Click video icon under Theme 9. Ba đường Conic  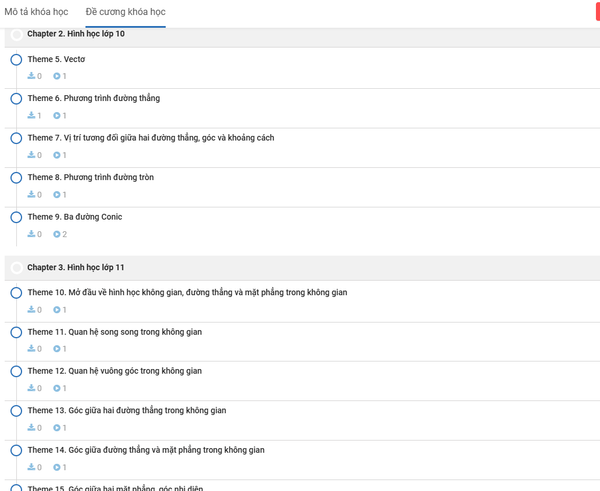tap(56, 234)
